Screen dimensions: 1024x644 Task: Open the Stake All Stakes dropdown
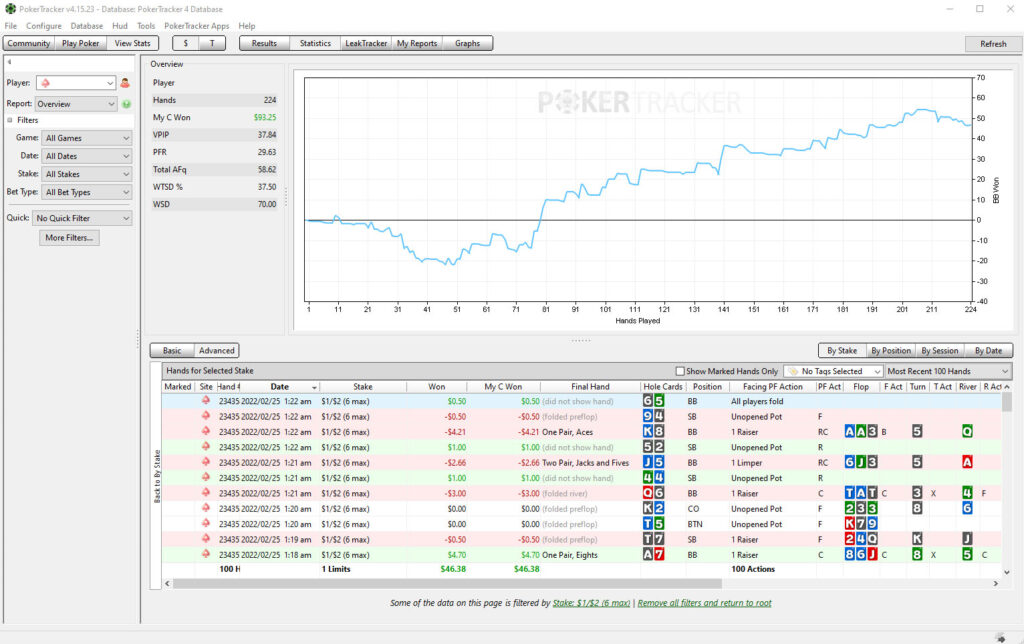(86, 174)
